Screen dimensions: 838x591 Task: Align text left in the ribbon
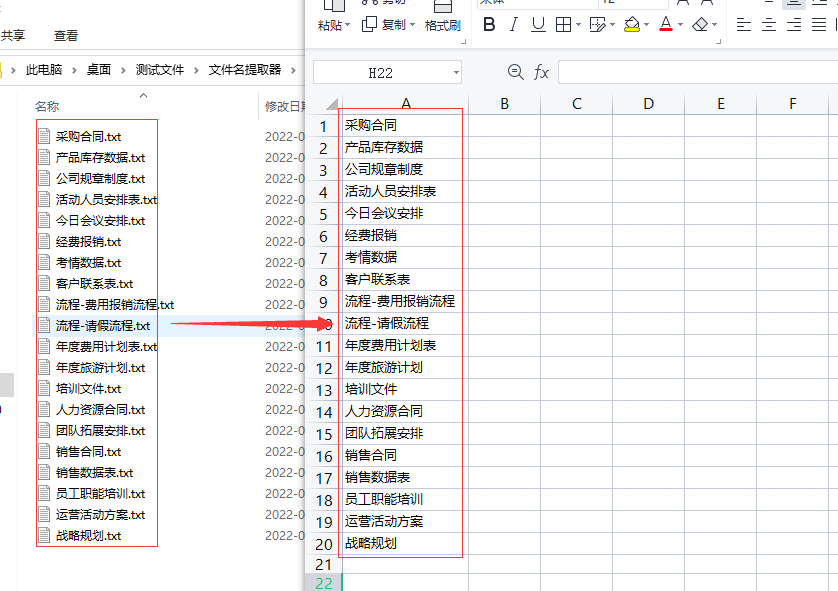coord(744,25)
